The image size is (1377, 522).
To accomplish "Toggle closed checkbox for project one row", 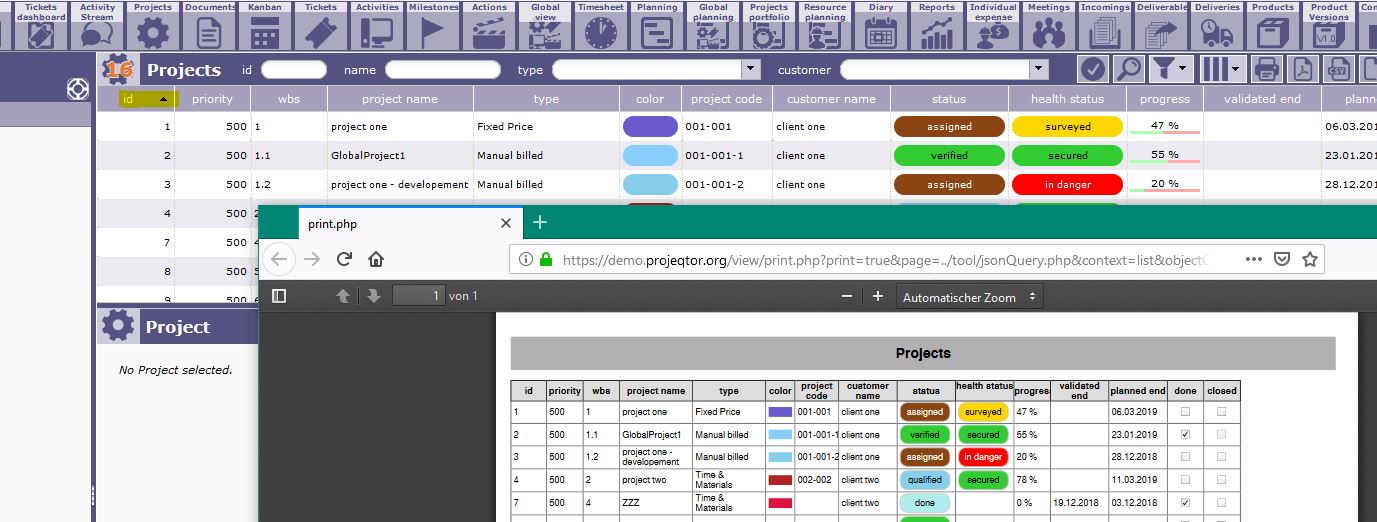I will pyautogui.click(x=1221, y=412).
